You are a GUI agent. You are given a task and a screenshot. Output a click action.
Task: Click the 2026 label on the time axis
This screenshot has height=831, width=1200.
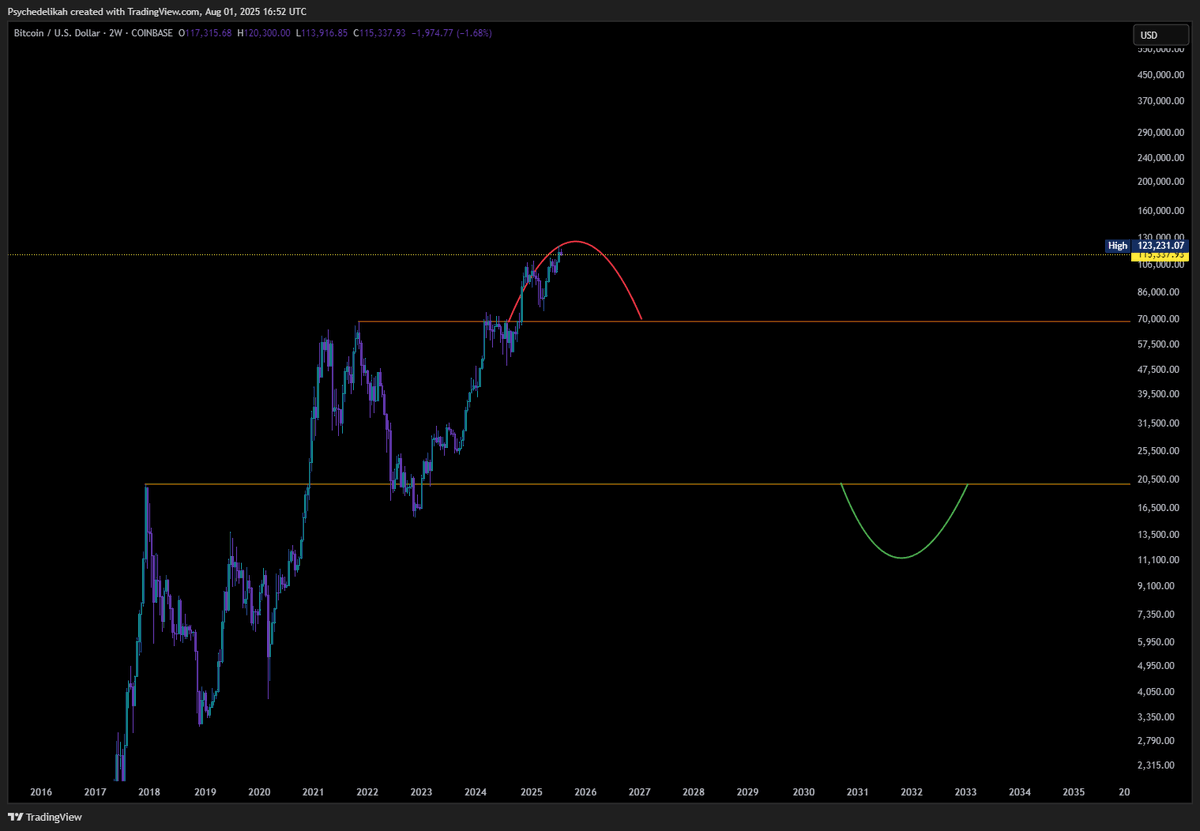pos(585,792)
